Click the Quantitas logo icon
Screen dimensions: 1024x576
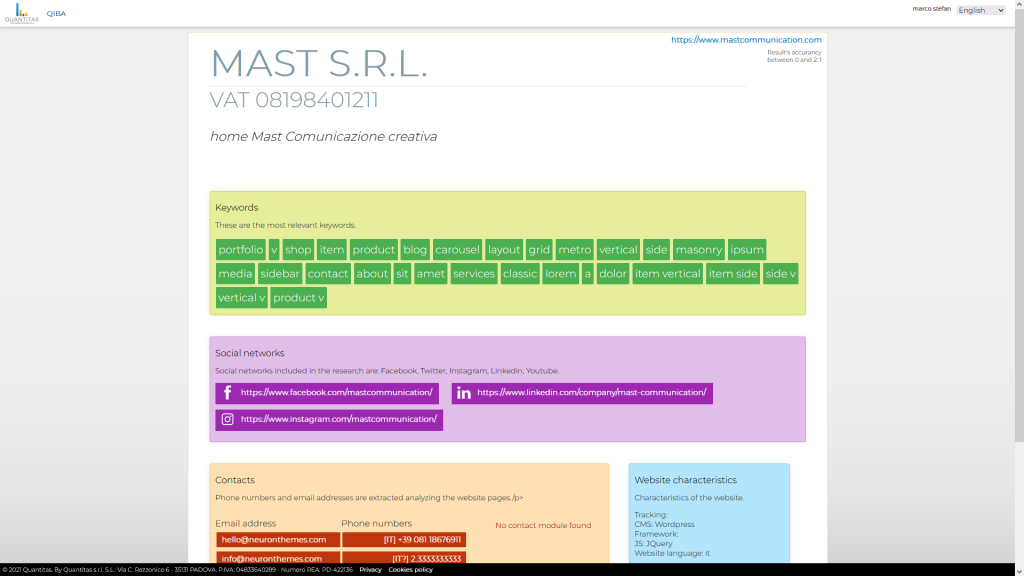pos(22,12)
